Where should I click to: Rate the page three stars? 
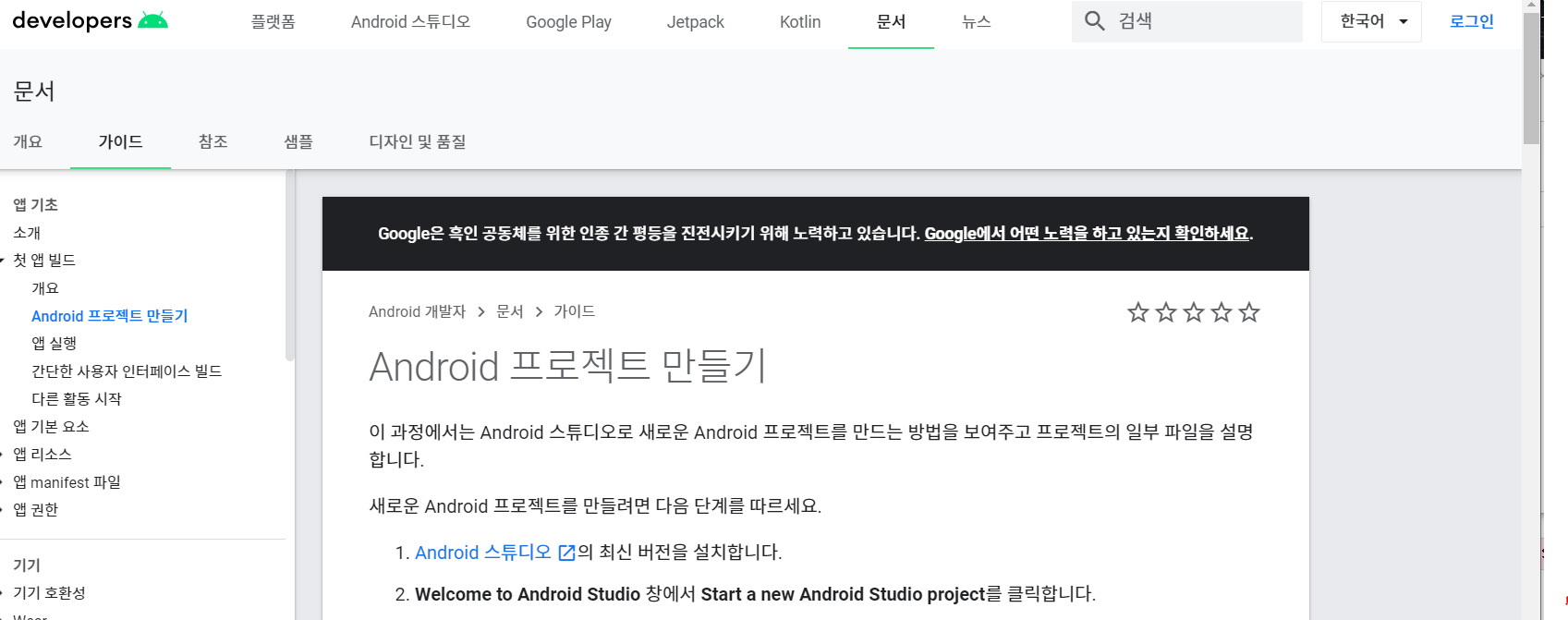(x=1194, y=312)
